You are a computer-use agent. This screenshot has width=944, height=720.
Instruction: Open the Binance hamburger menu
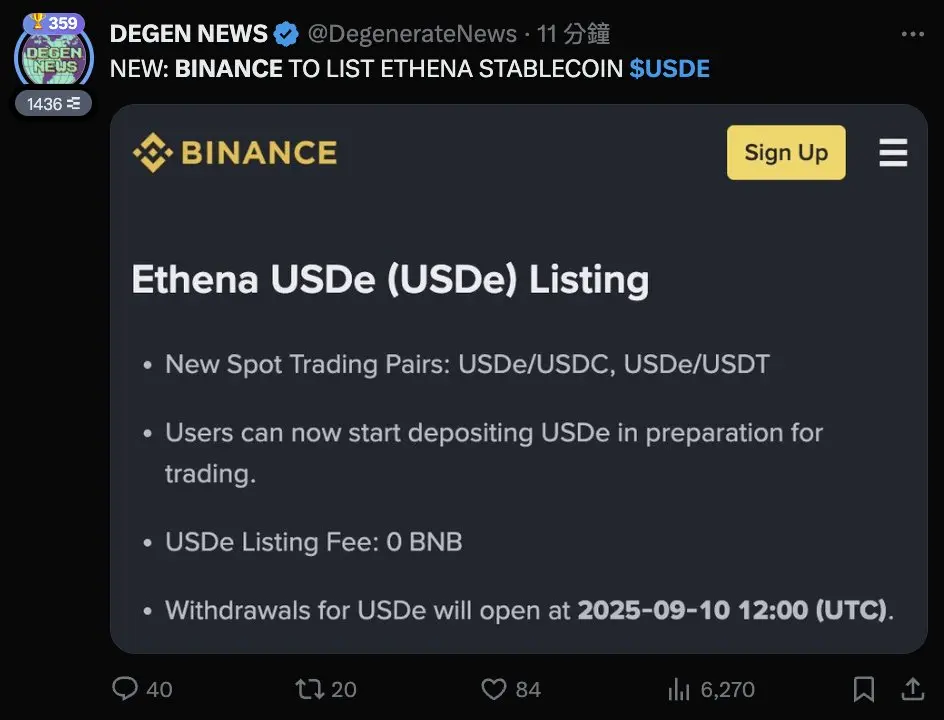point(893,152)
